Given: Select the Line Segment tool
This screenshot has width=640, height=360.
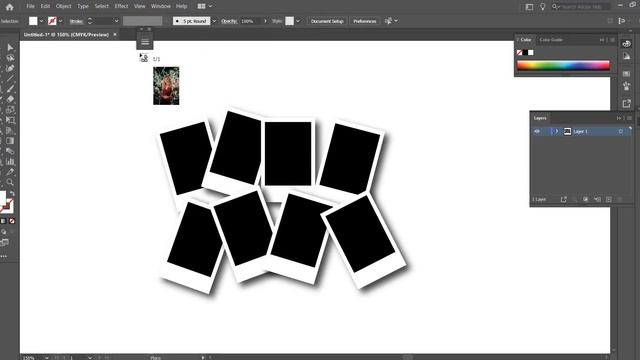Looking at the screenshot, I should pyautogui.click(x=10, y=78).
